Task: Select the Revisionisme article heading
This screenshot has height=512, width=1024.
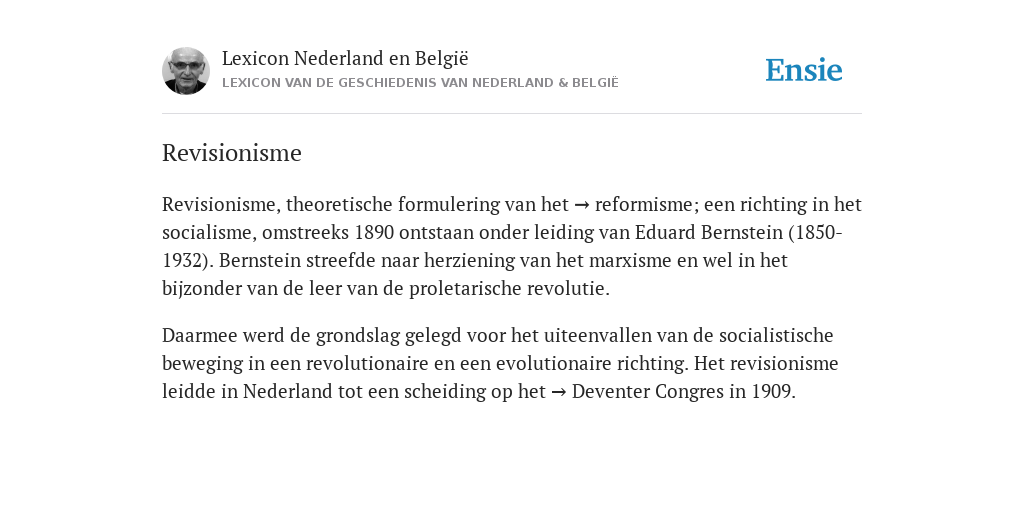Action: (232, 153)
